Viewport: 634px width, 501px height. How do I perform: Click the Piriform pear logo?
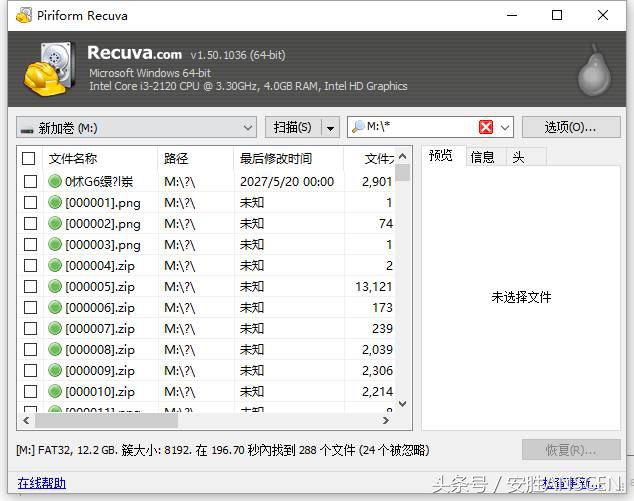point(594,70)
